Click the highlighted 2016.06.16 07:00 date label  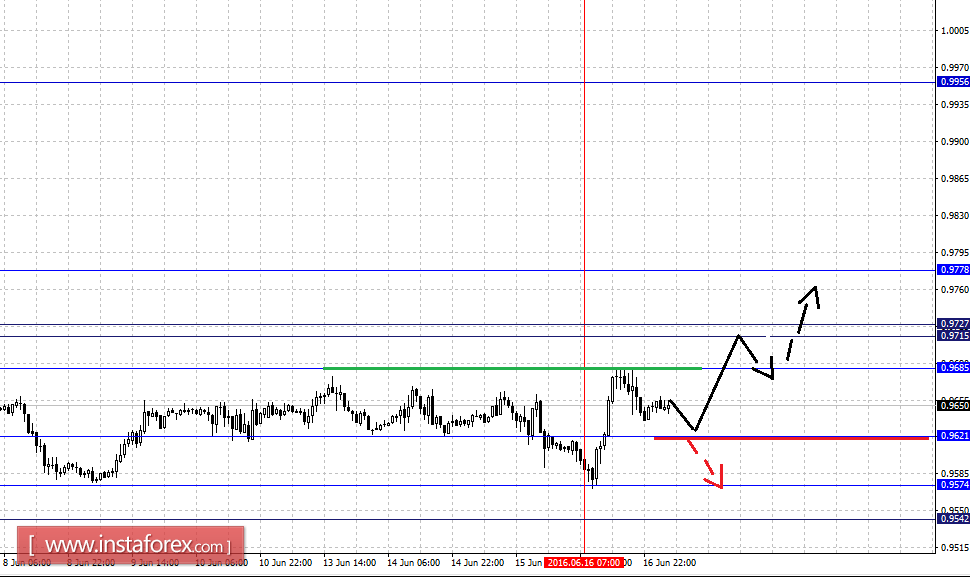[x=583, y=563]
